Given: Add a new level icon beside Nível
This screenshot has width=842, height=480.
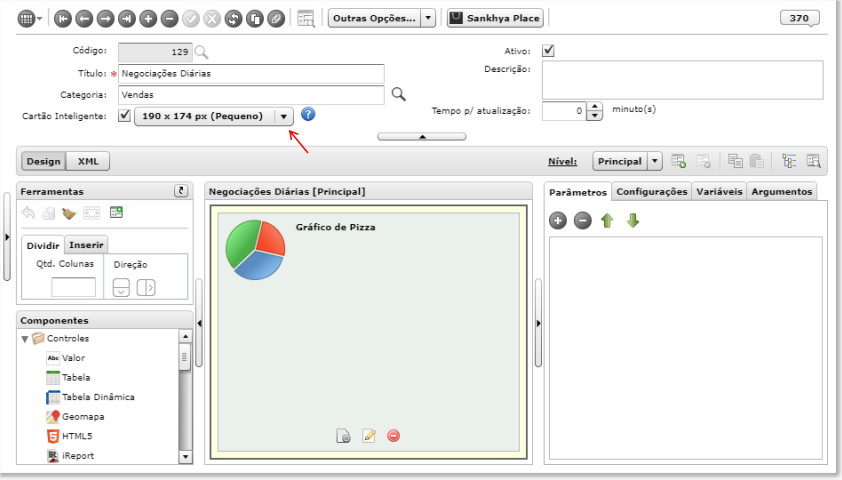Looking at the screenshot, I should coord(679,161).
